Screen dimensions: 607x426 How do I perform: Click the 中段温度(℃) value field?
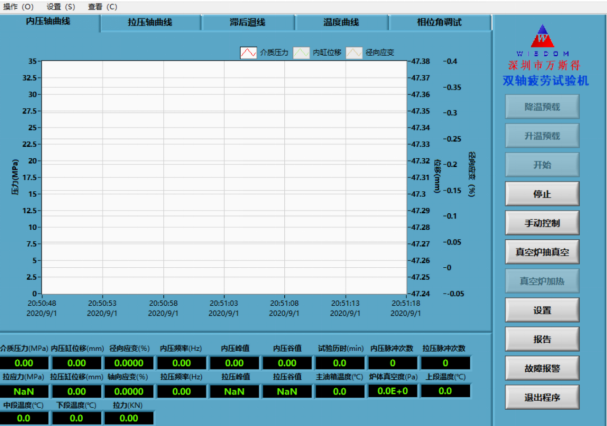(x=24, y=418)
